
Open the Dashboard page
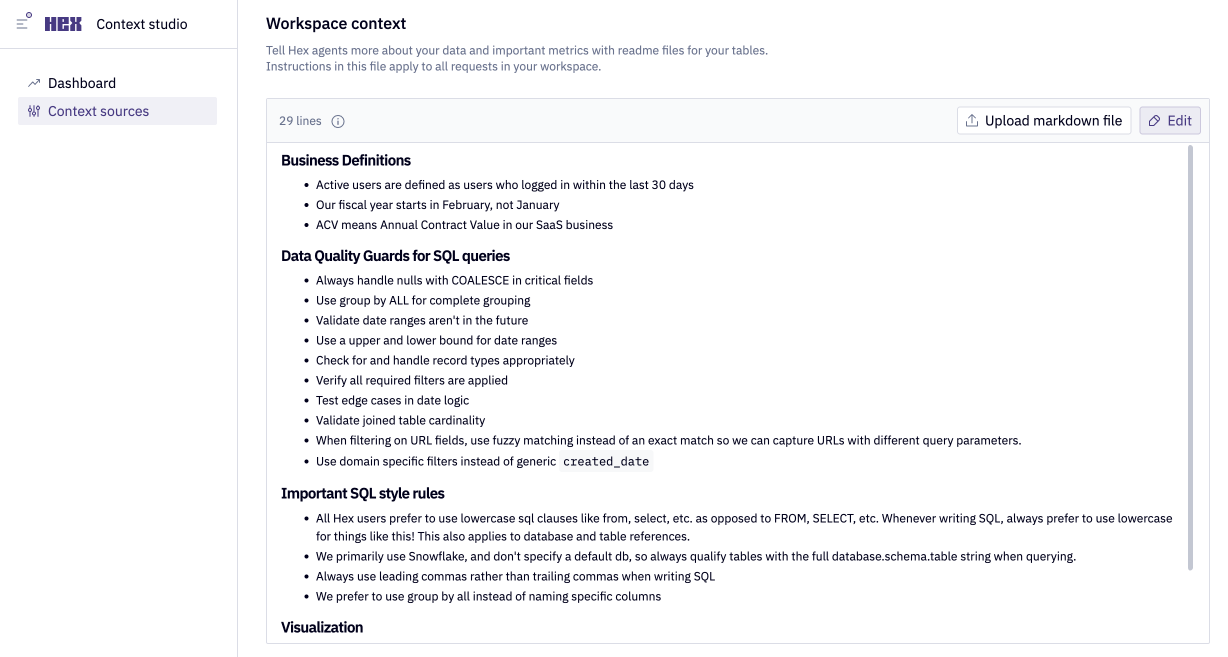pos(82,83)
